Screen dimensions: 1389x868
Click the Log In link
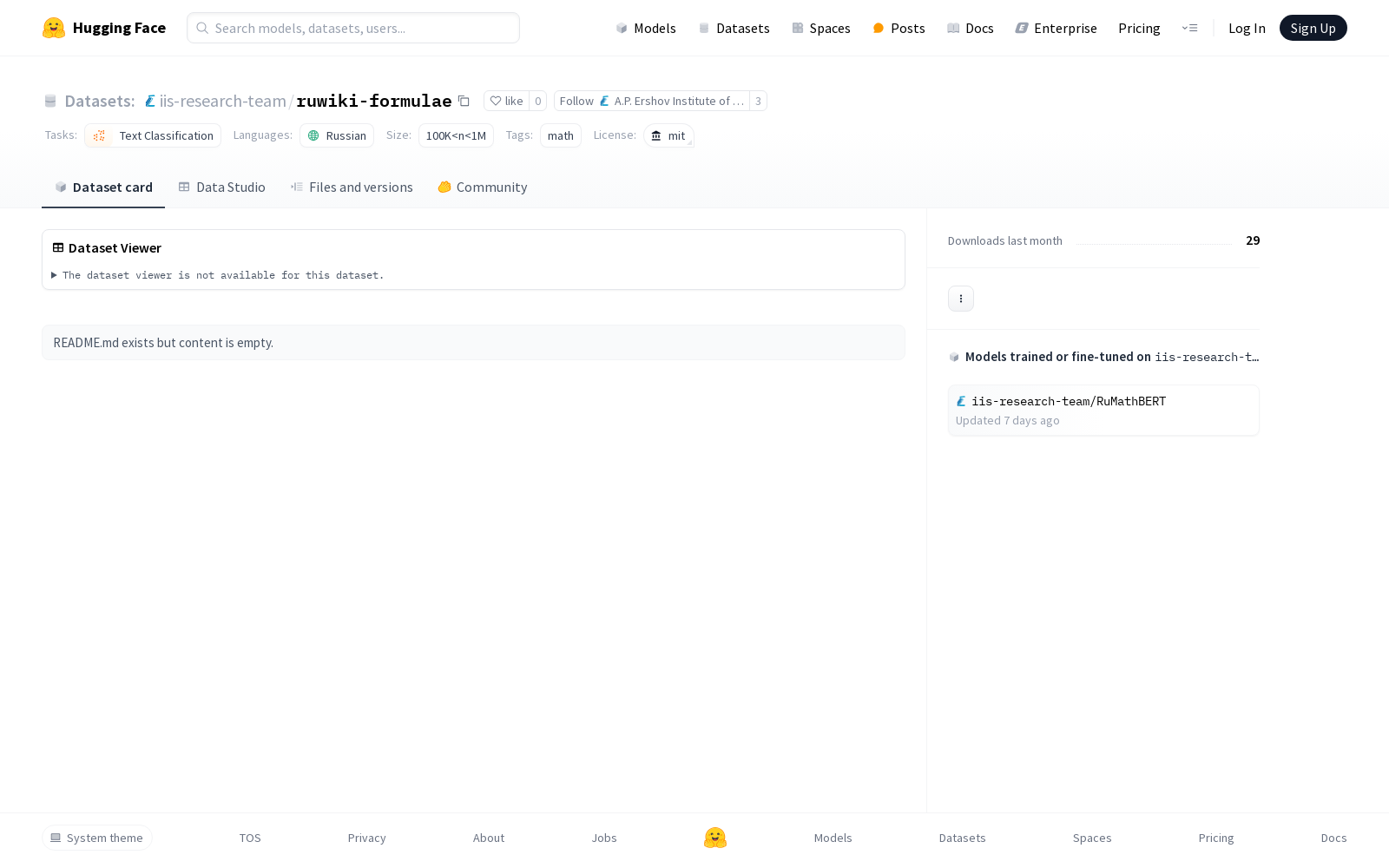click(x=1247, y=28)
